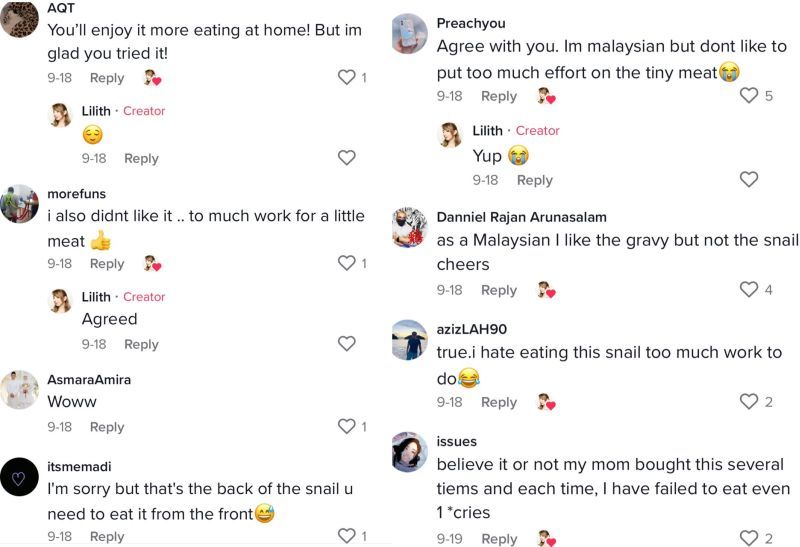
Task: Like Preachyou's comment with heart icon
Action: click(749, 96)
